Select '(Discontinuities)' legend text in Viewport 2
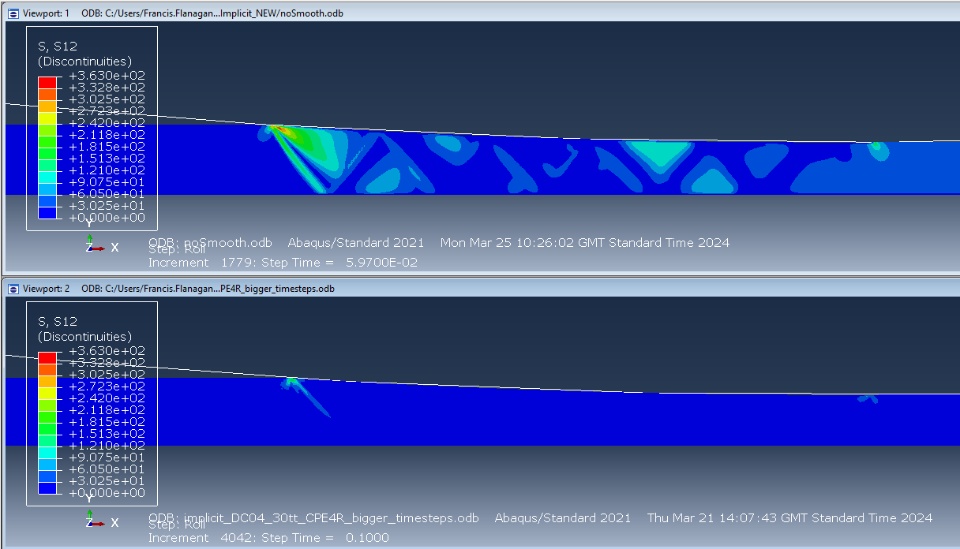The height and width of the screenshot is (549, 960). [84, 337]
